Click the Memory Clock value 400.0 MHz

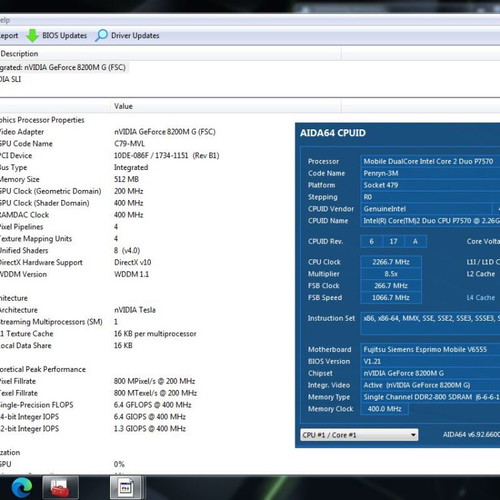pos(384,409)
